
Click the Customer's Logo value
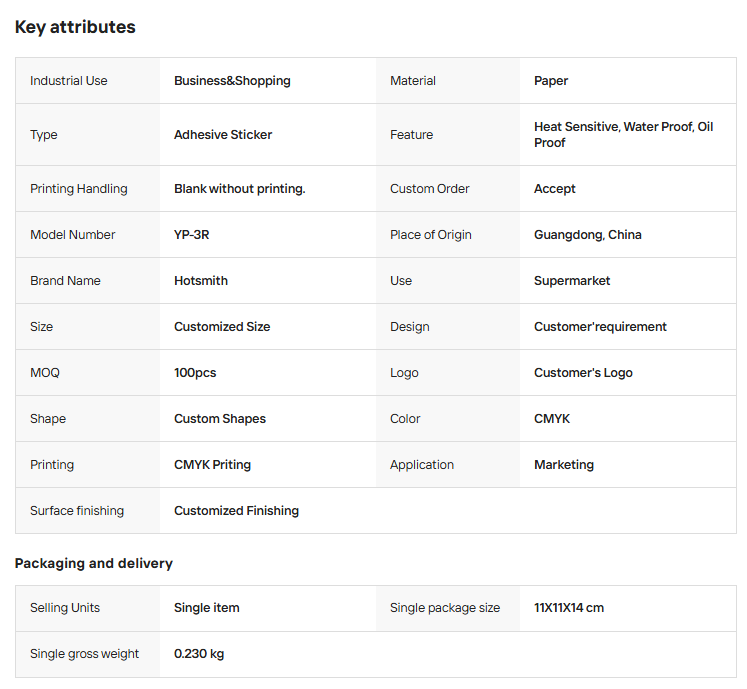[x=583, y=373]
